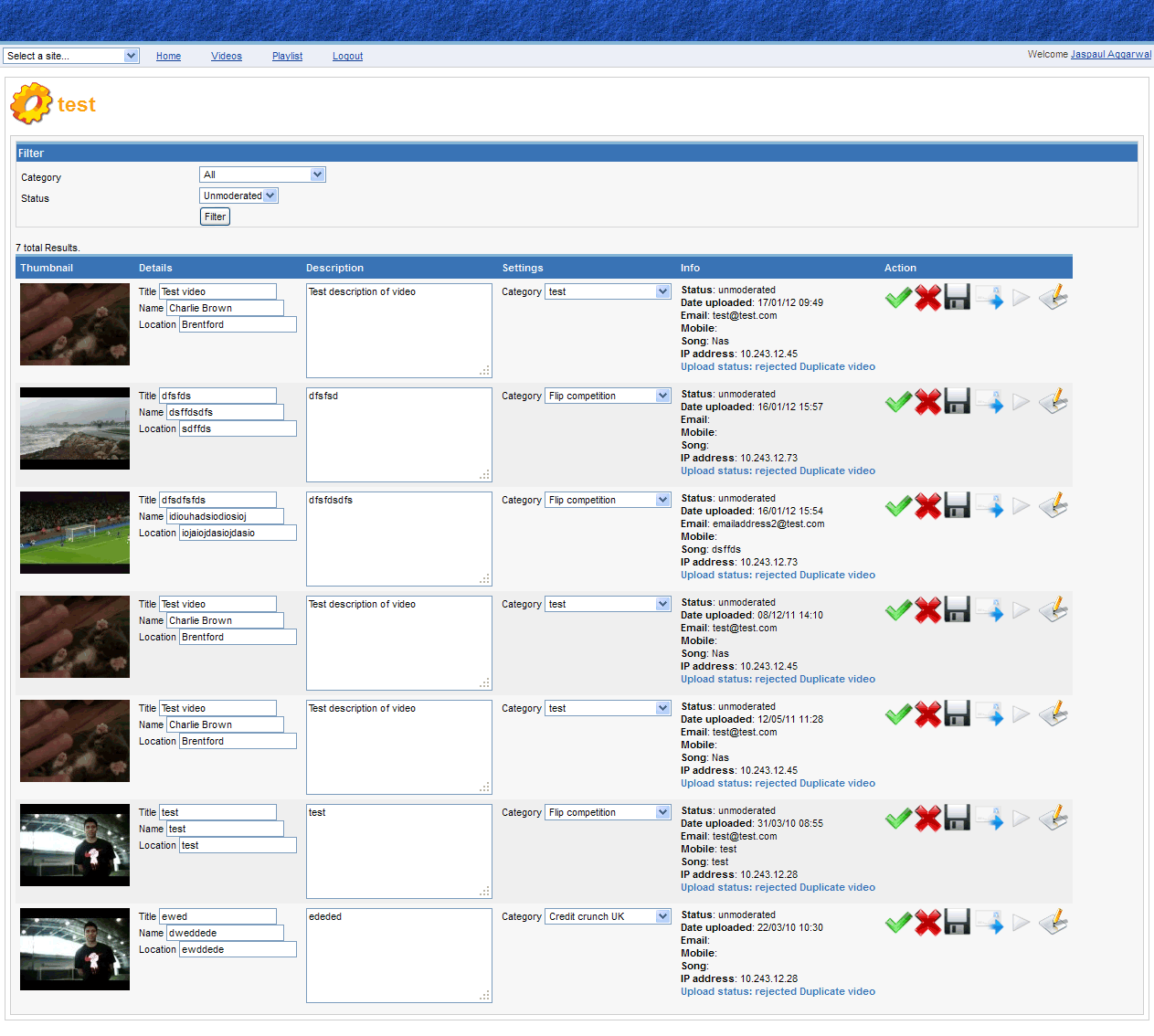1154x1036 pixels.
Task: Send email for video uploaded 17/01/12 09:49
Action: click(x=990, y=298)
